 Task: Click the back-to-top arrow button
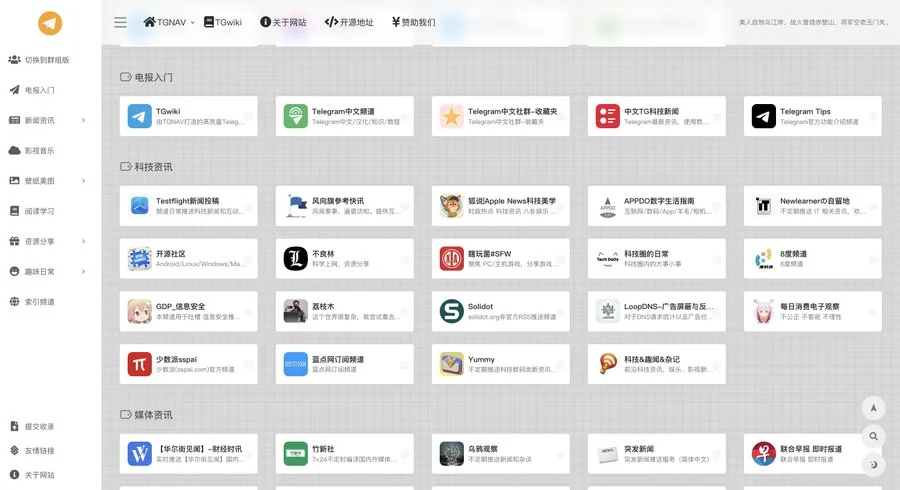[x=873, y=408]
